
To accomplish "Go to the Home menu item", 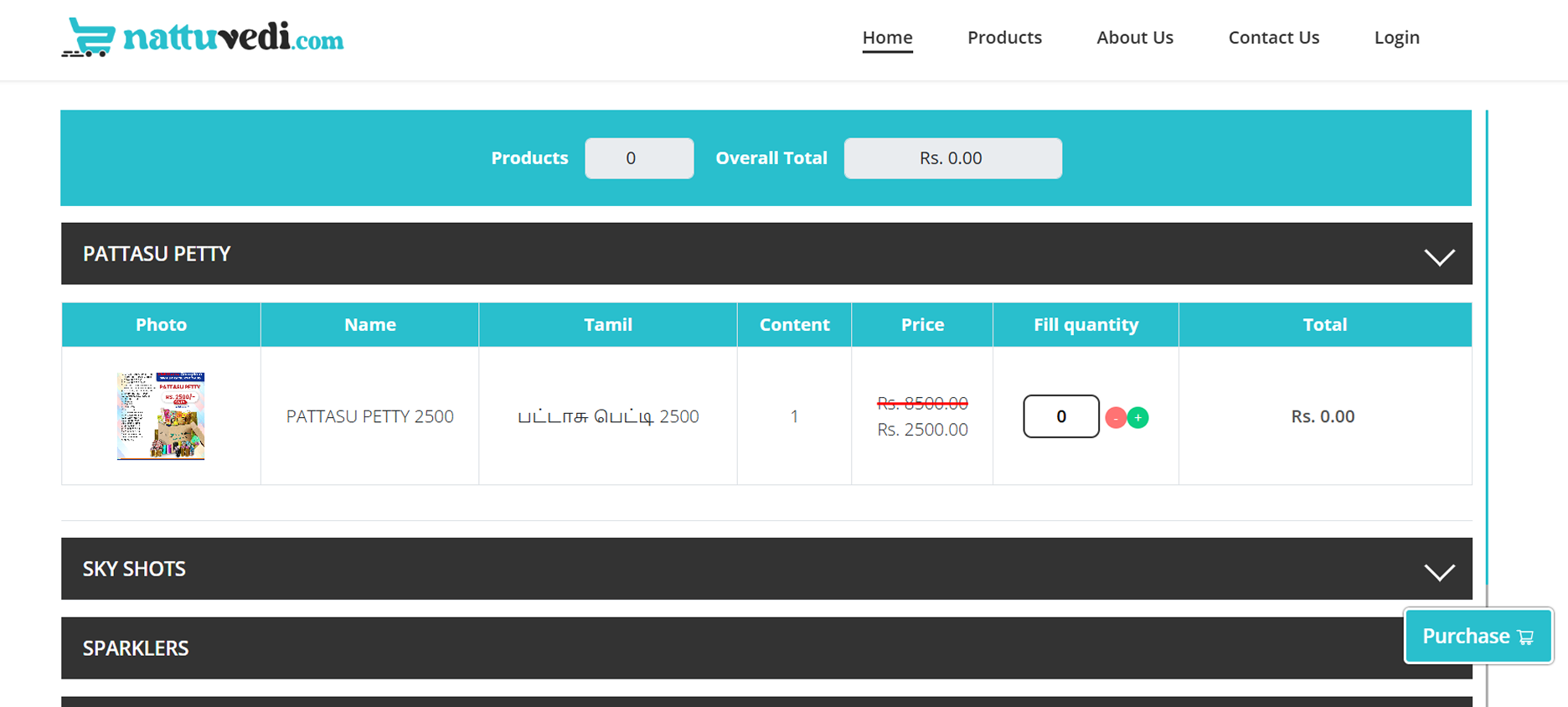I will click(x=887, y=38).
